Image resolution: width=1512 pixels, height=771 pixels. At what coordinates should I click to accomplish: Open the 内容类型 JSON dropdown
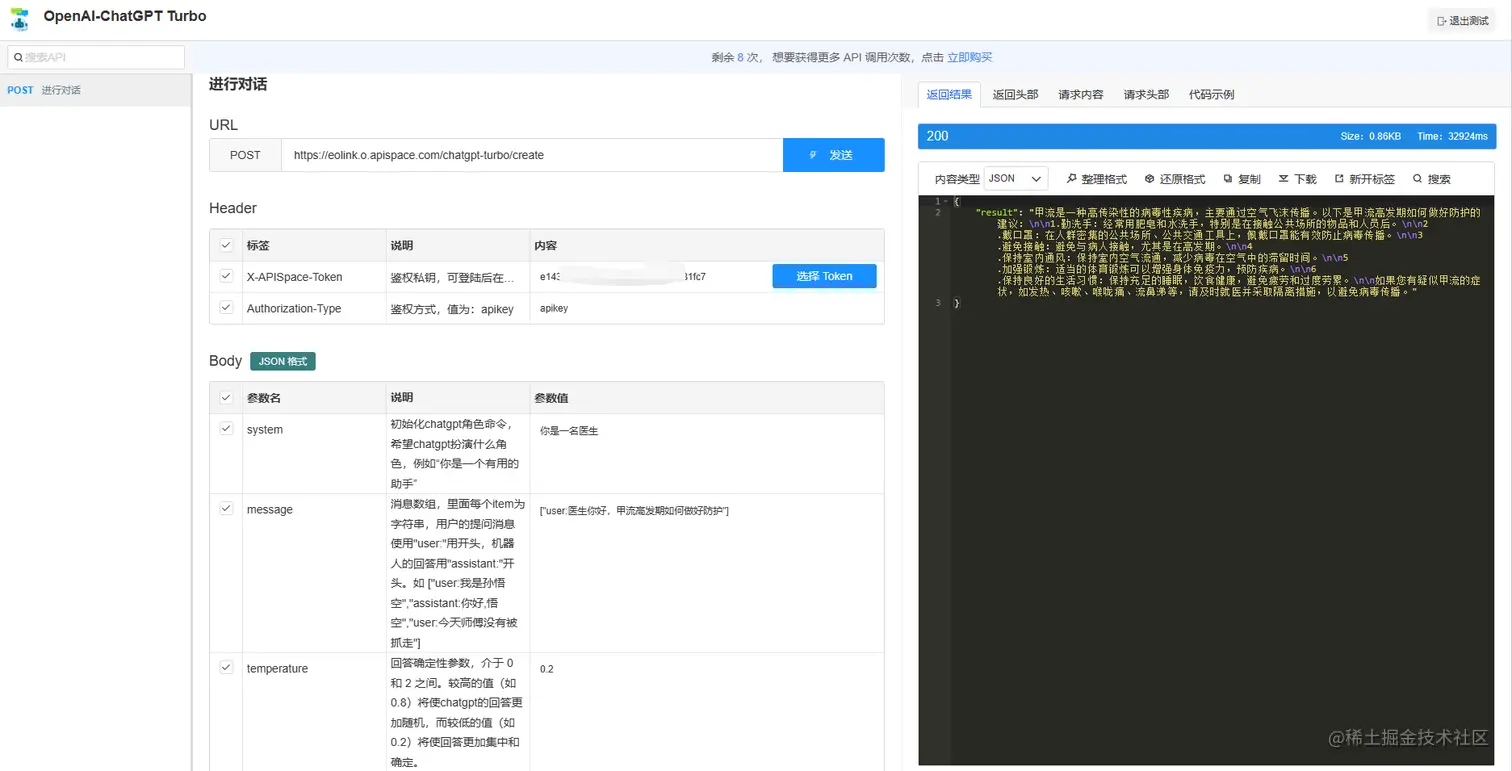click(x=1015, y=179)
